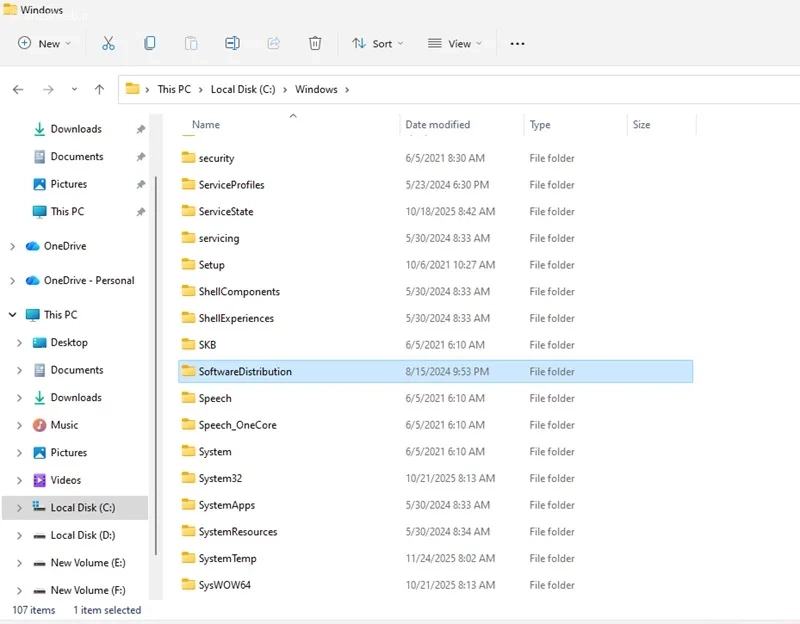Click the SoftwareDistribution folder icon
The height and width of the screenshot is (624, 800).
188,371
